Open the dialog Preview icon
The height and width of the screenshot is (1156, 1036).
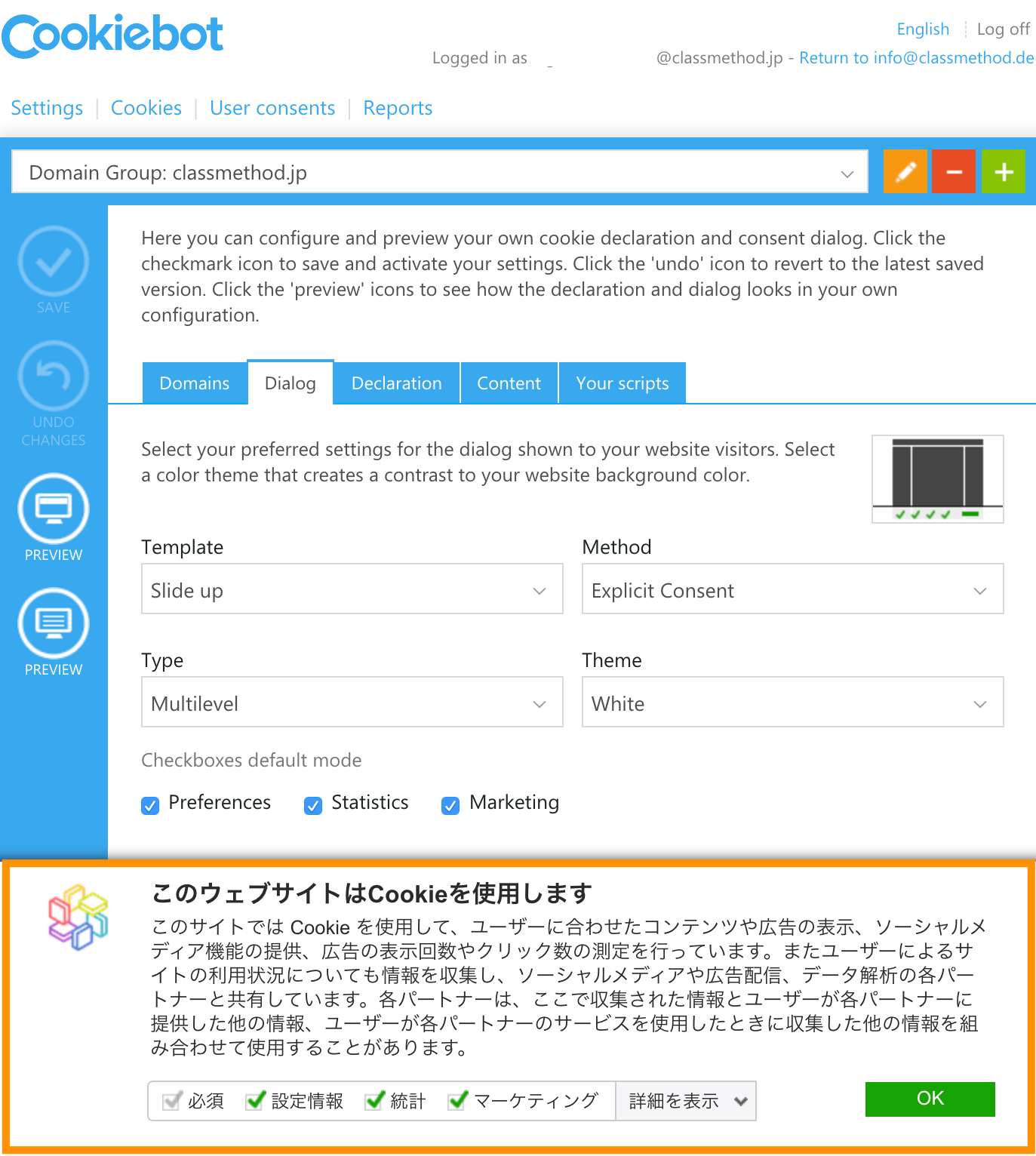54,509
